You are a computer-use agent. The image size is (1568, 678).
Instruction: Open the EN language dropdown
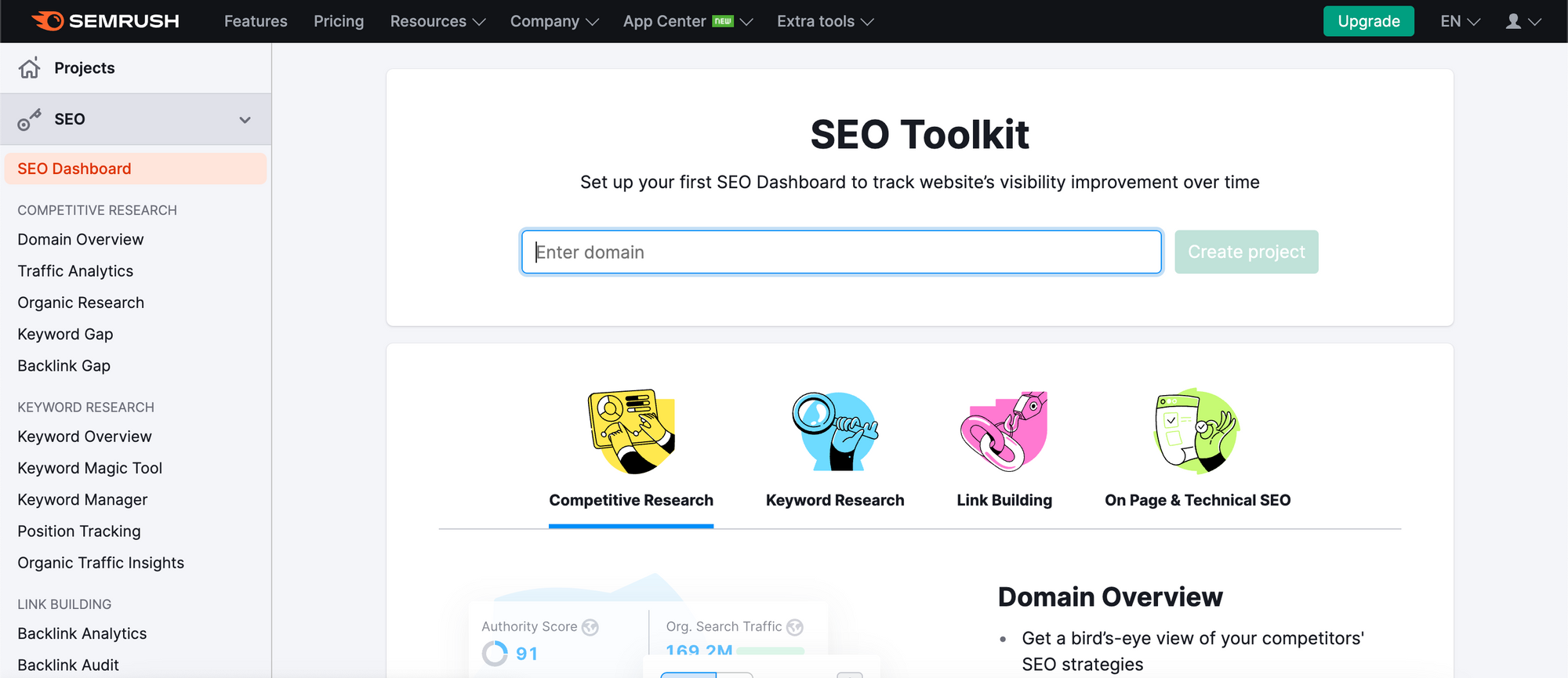[1460, 21]
